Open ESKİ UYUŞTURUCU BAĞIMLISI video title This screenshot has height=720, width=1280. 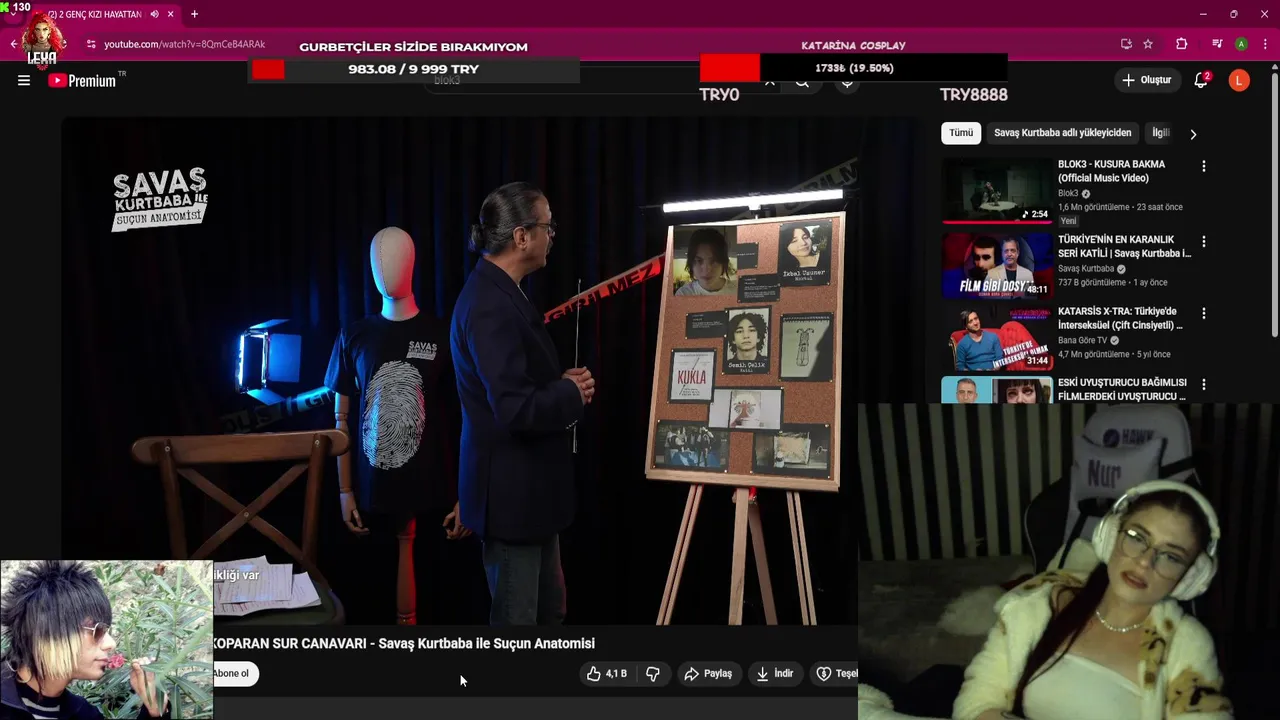point(1122,389)
